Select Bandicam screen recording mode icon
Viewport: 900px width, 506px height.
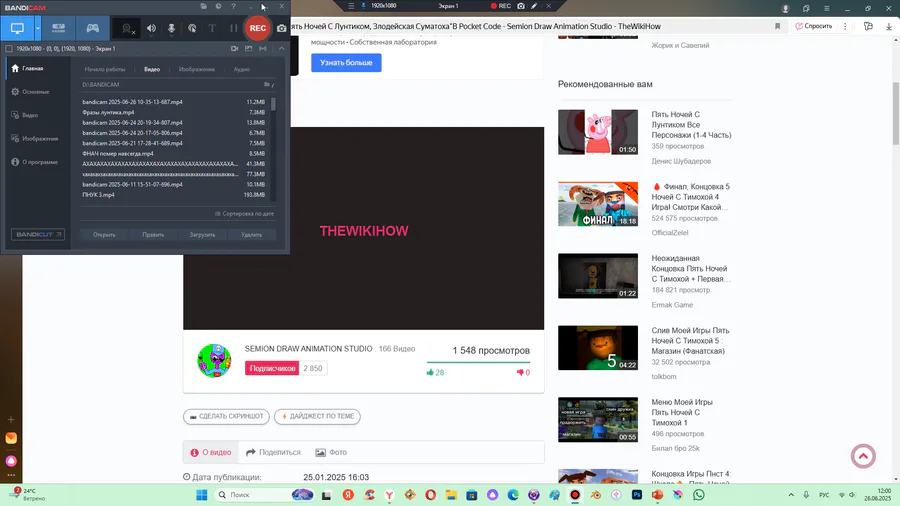17,28
